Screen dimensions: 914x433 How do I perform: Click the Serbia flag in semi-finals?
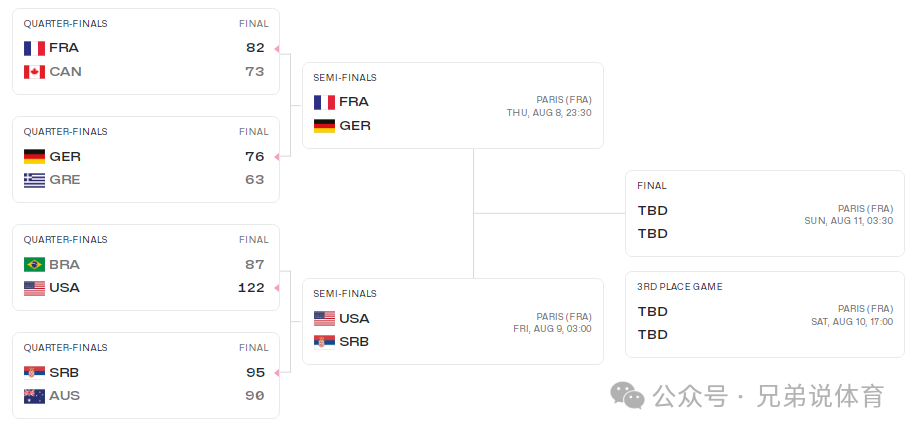[x=324, y=342]
